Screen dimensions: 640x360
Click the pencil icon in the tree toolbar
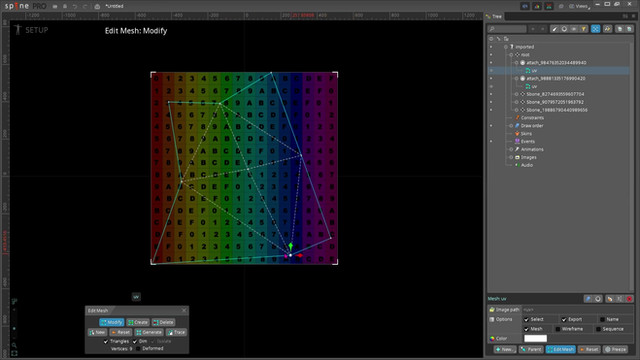coord(554,29)
